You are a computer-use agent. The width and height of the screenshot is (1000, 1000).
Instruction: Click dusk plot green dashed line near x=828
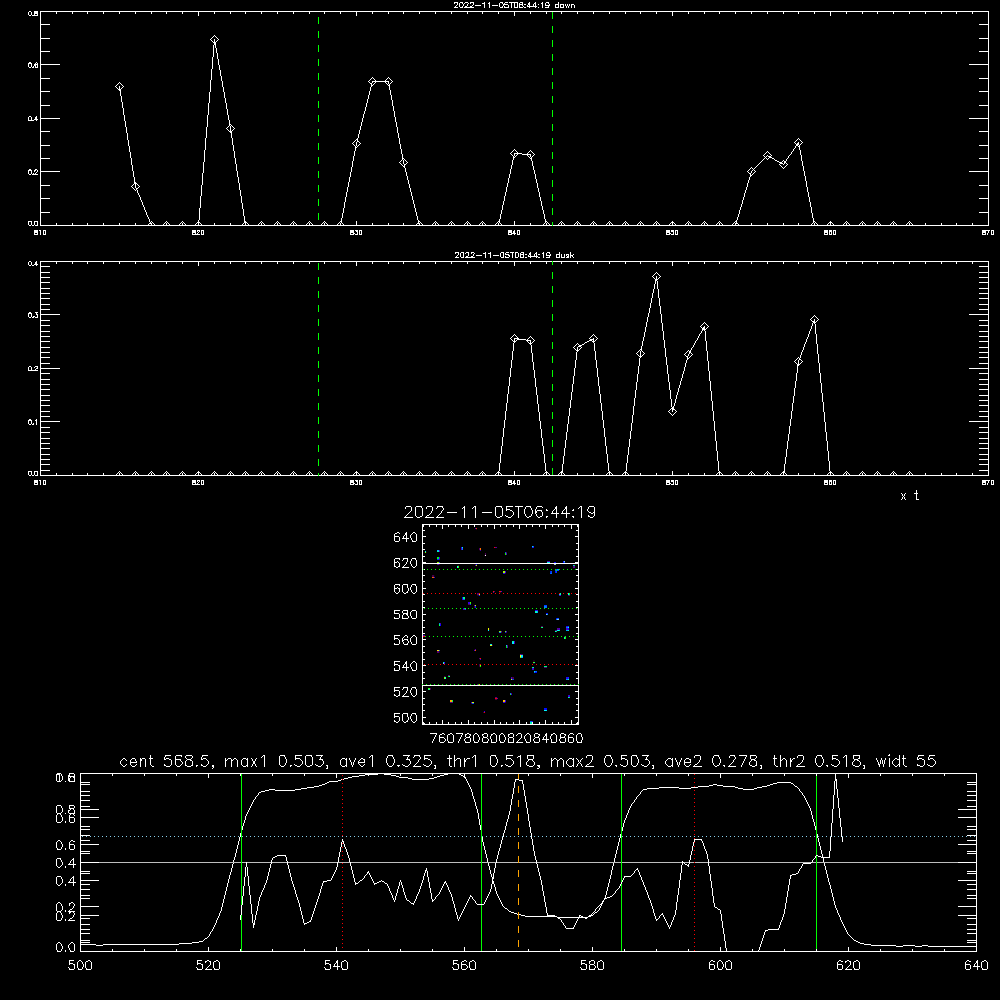(x=318, y=368)
